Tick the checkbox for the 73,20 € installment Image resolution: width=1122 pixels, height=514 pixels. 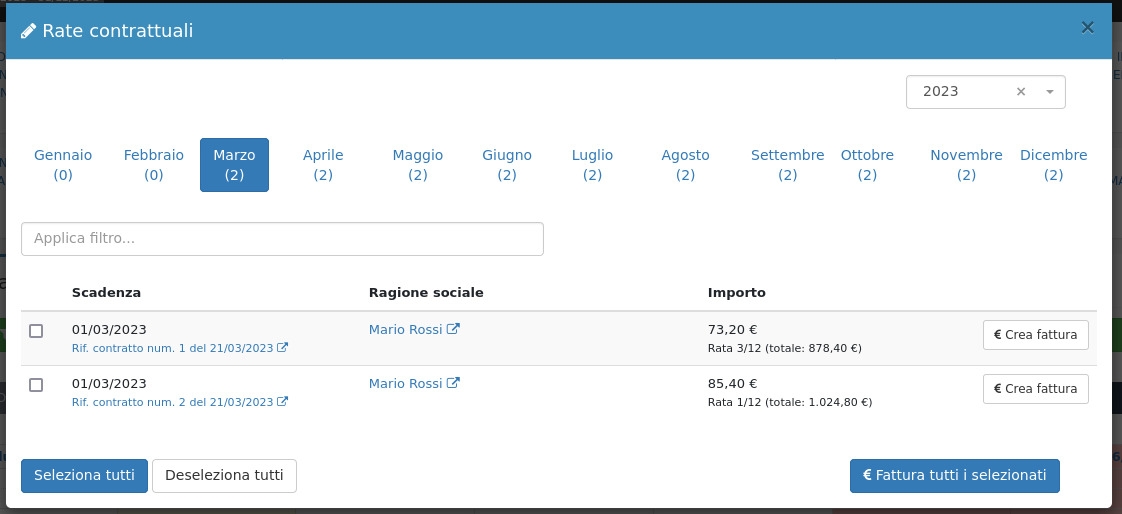[x=36, y=331]
